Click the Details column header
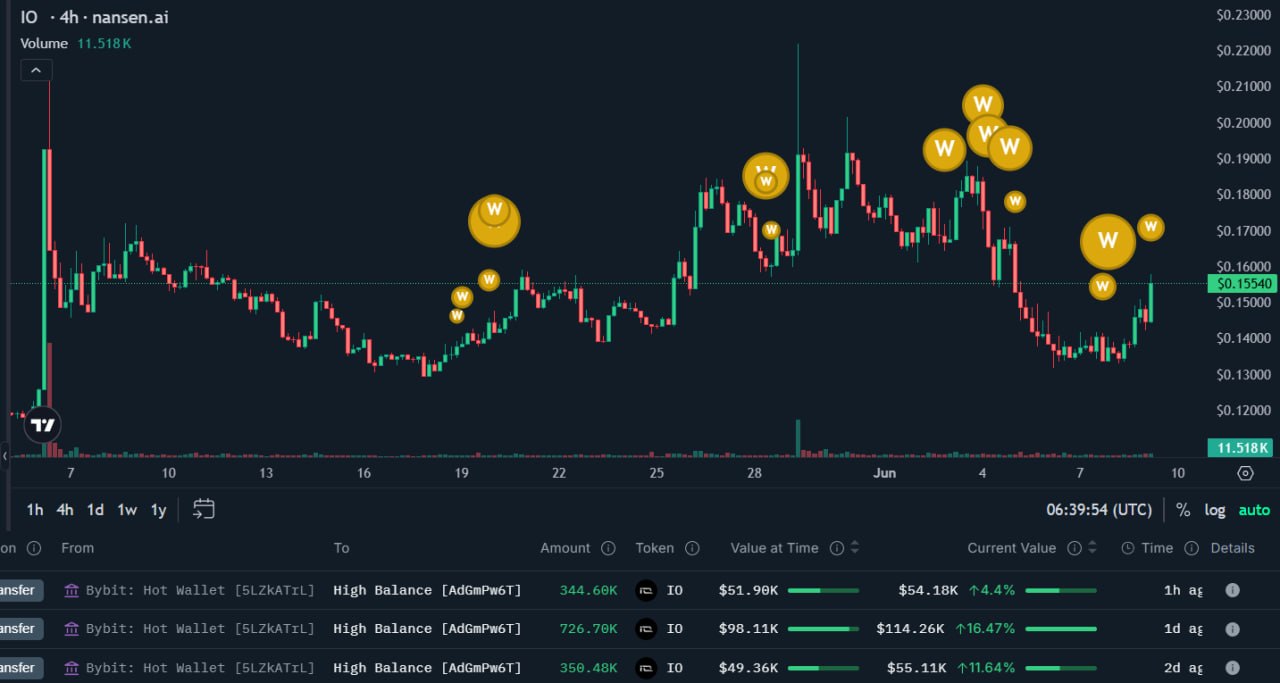The height and width of the screenshot is (683, 1280). [1232, 548]
